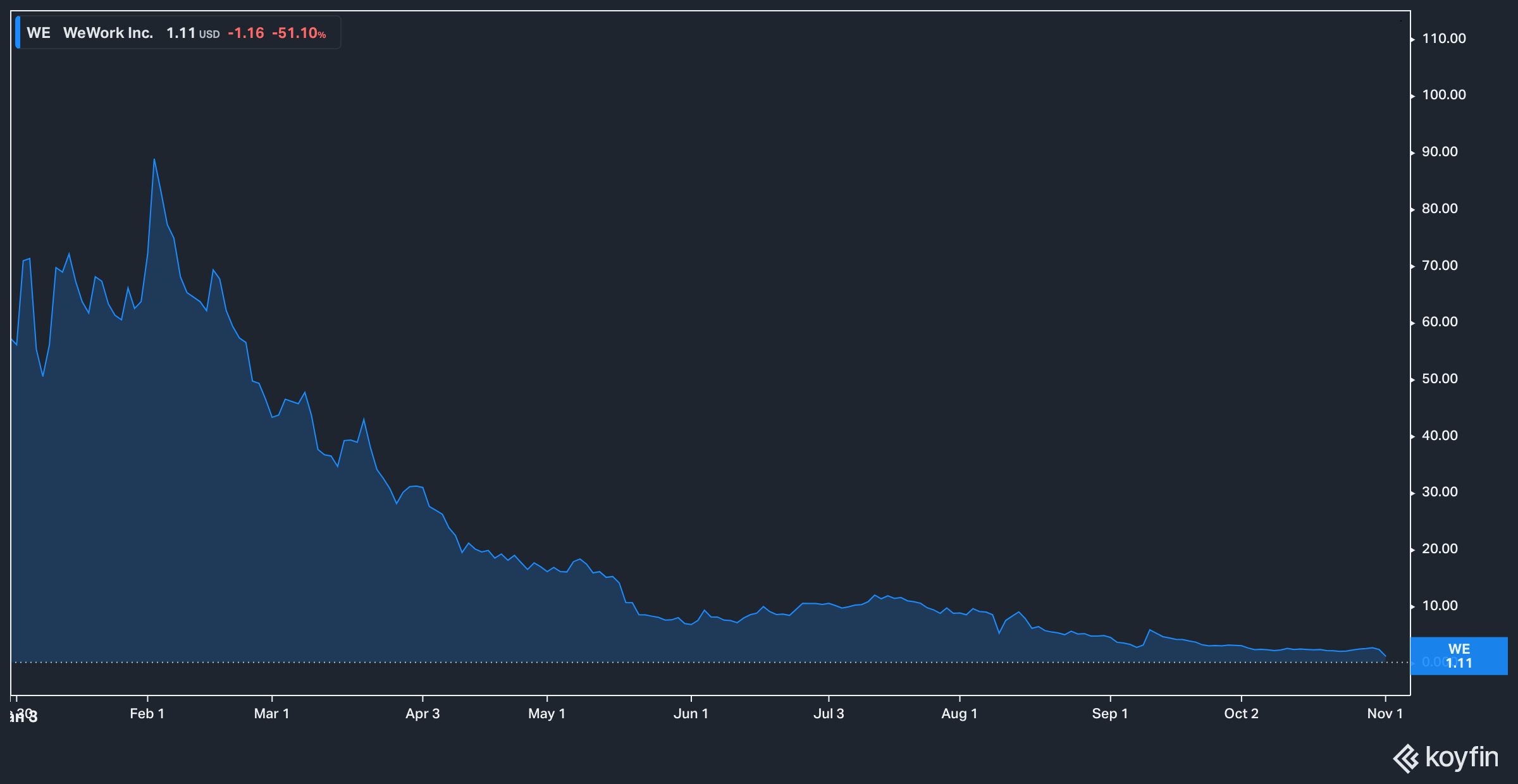This screenshot has width=1518, height=784.
Task: Click the 70.00 y-axis label
Action: pyautogui.click(x=1440, y=266)
